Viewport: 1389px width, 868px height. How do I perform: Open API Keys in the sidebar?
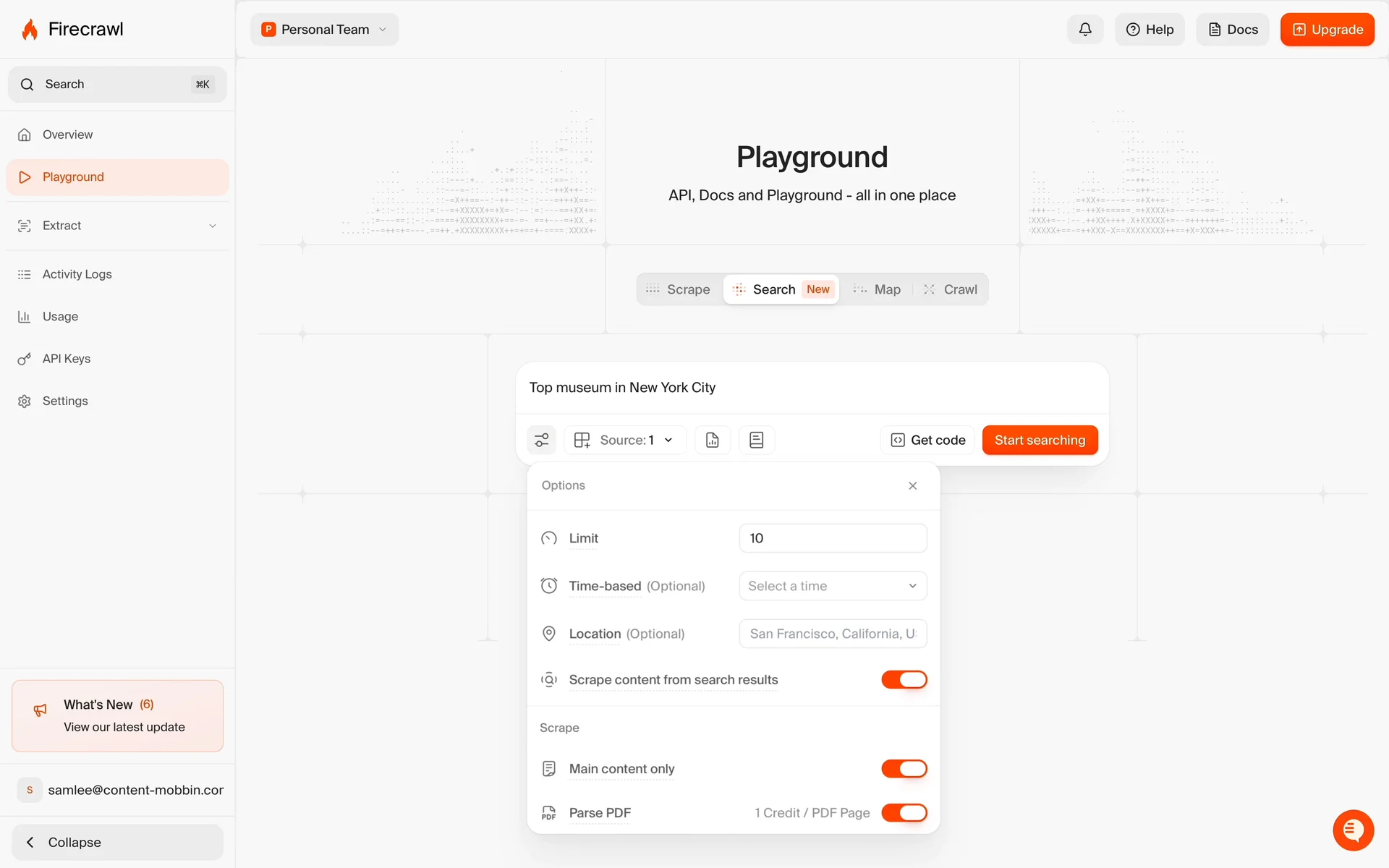pyautogui.click(x=66, y=359)
